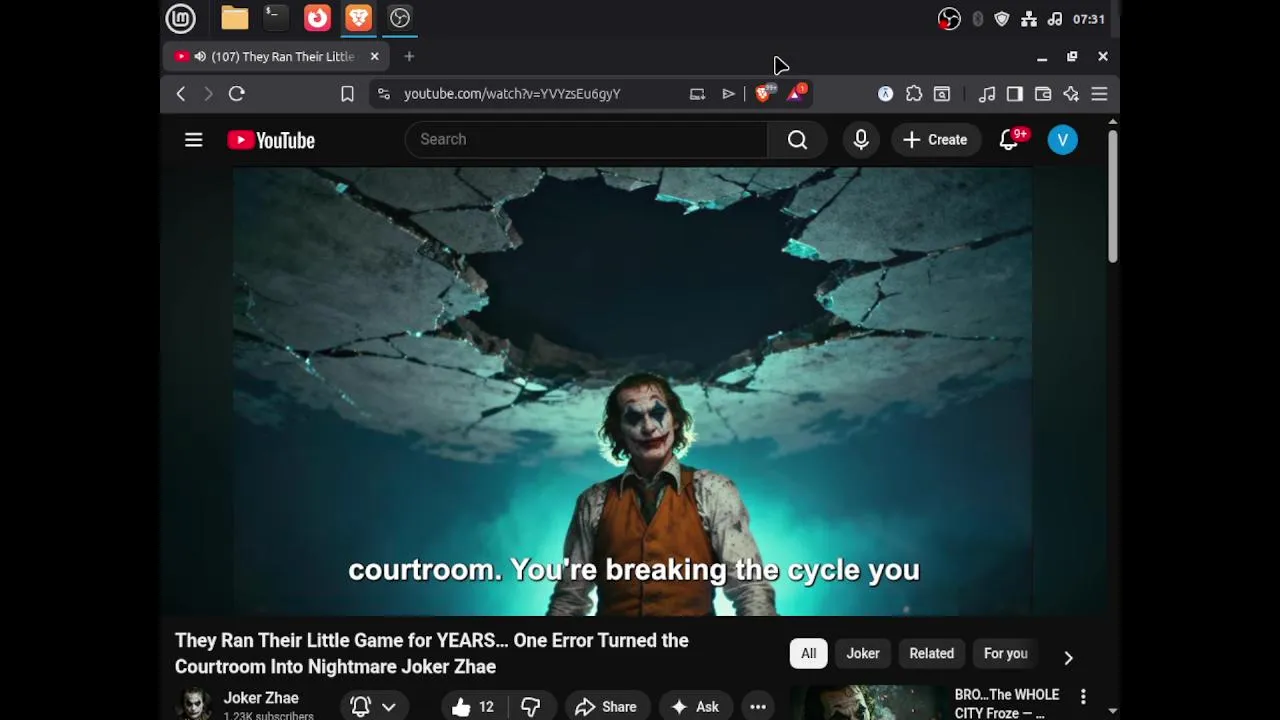This screenshot has width=1280, height=720.
Task: Open the red-orange app icon in the taskbar
Action: [317, 18]
